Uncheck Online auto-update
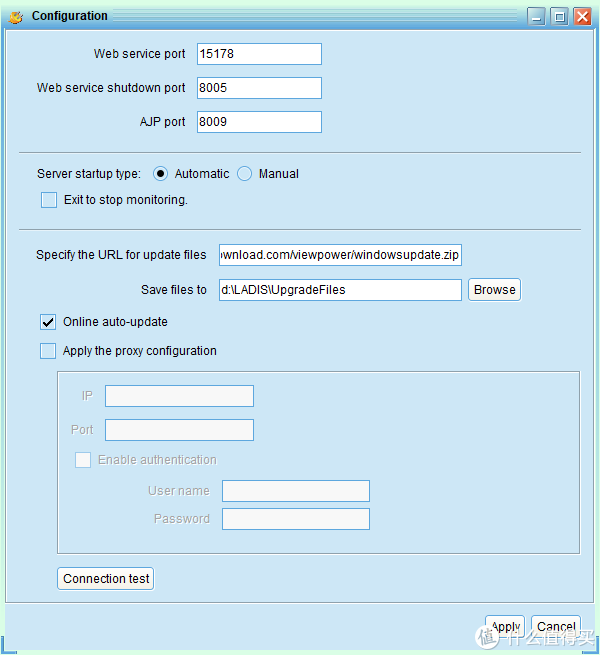Viewport: 600px width, 655px height. tap(48, 322)
